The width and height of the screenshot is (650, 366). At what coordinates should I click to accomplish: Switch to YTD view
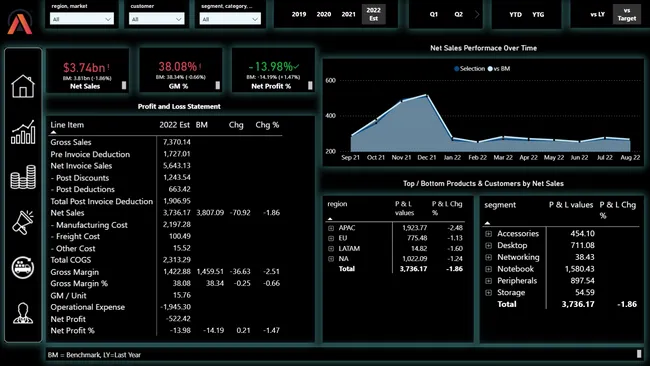click(516, 15)
